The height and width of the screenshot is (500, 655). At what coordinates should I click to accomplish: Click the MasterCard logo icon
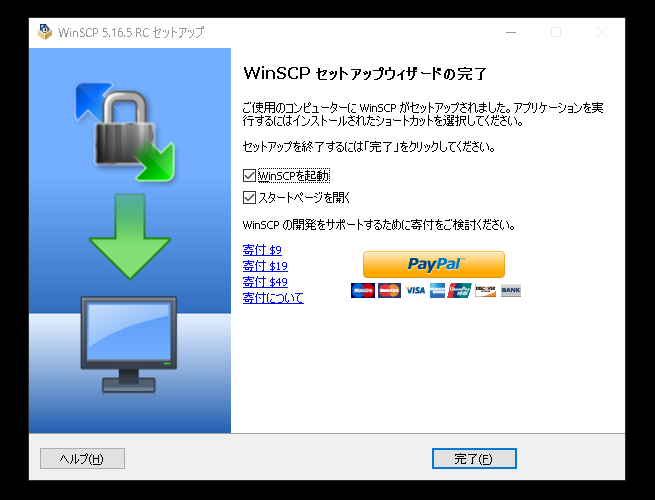coord(389,290)
